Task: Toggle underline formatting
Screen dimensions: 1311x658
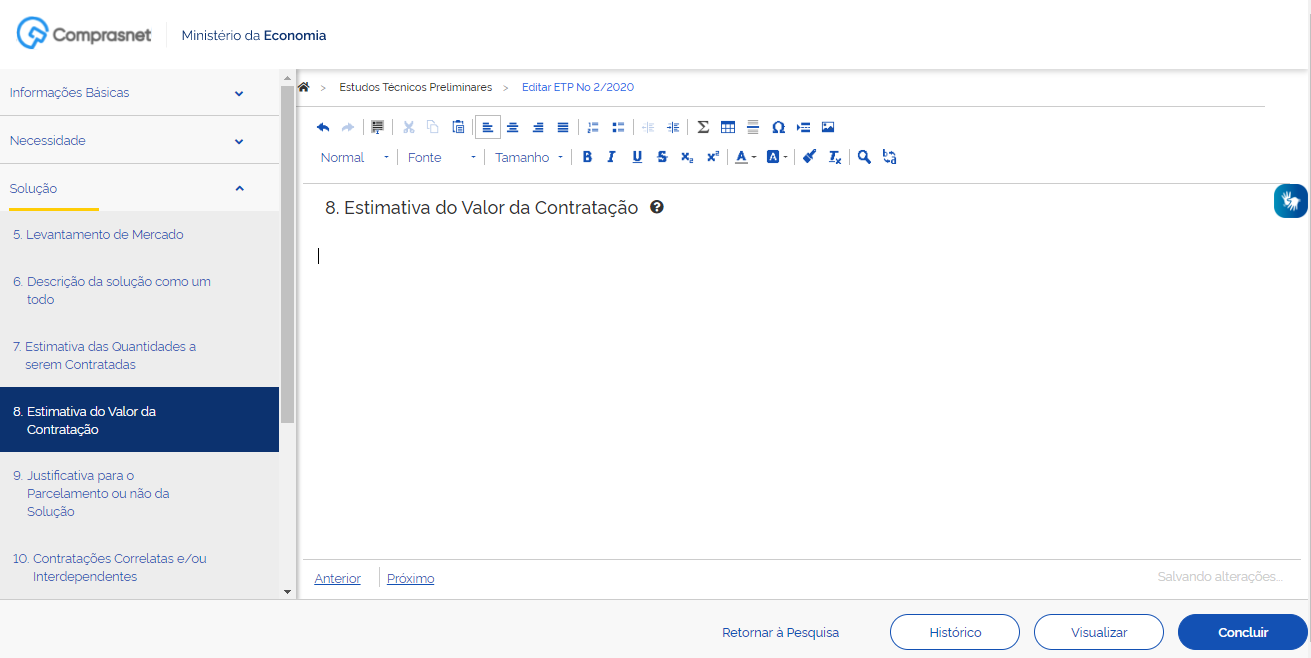Action: [637, 157]
